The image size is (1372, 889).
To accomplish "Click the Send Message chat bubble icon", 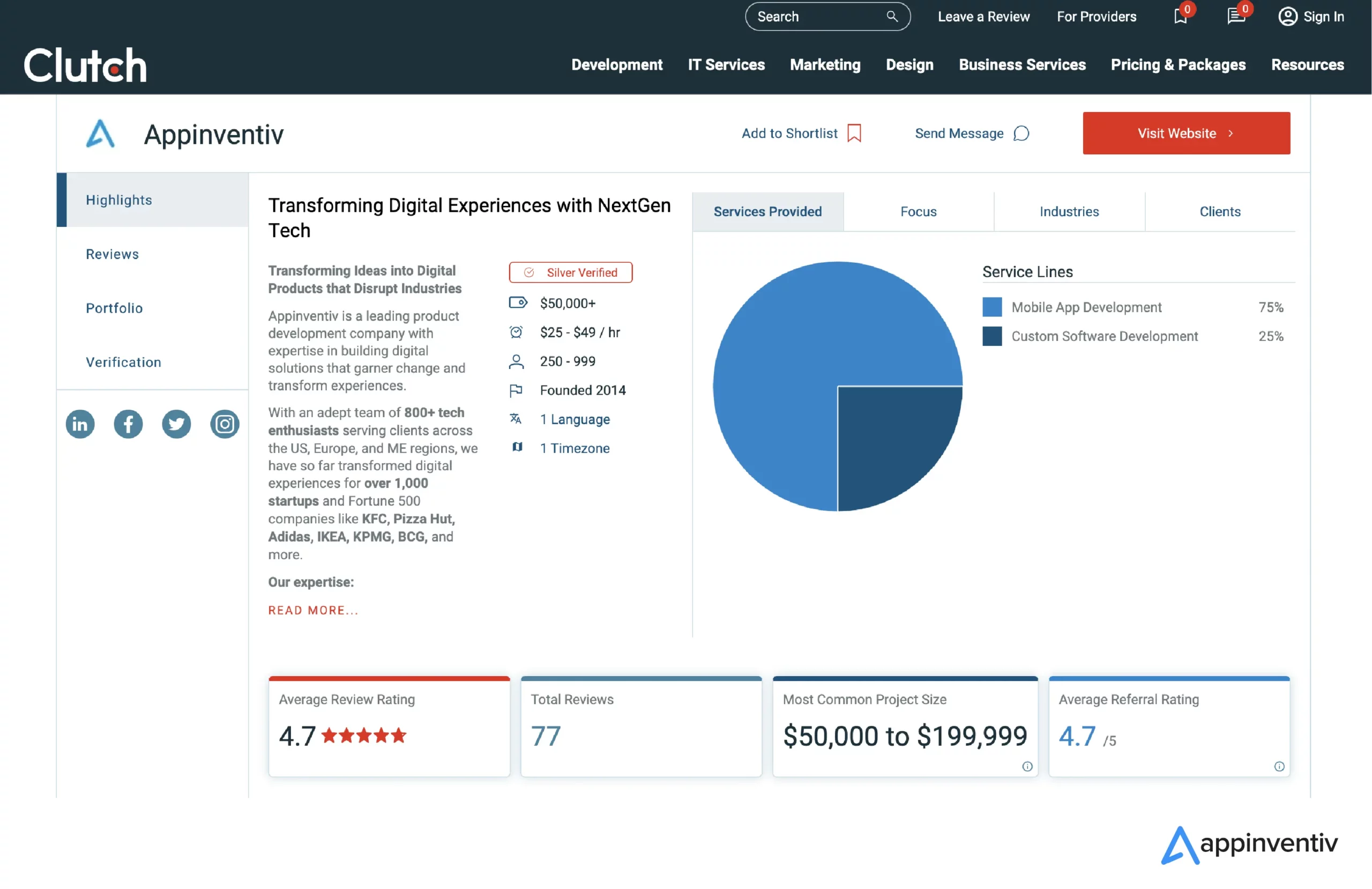I will pyautogui.click(x=1021, y=134).
